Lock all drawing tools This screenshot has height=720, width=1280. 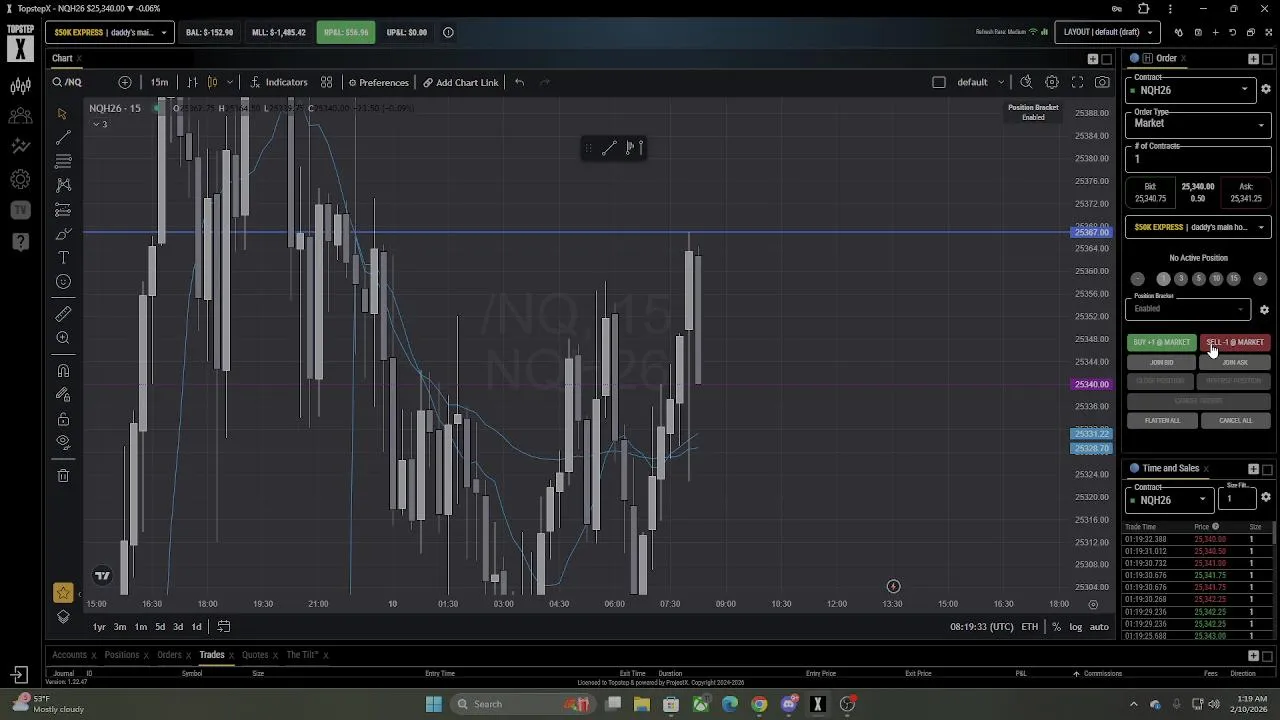point(63,419)
